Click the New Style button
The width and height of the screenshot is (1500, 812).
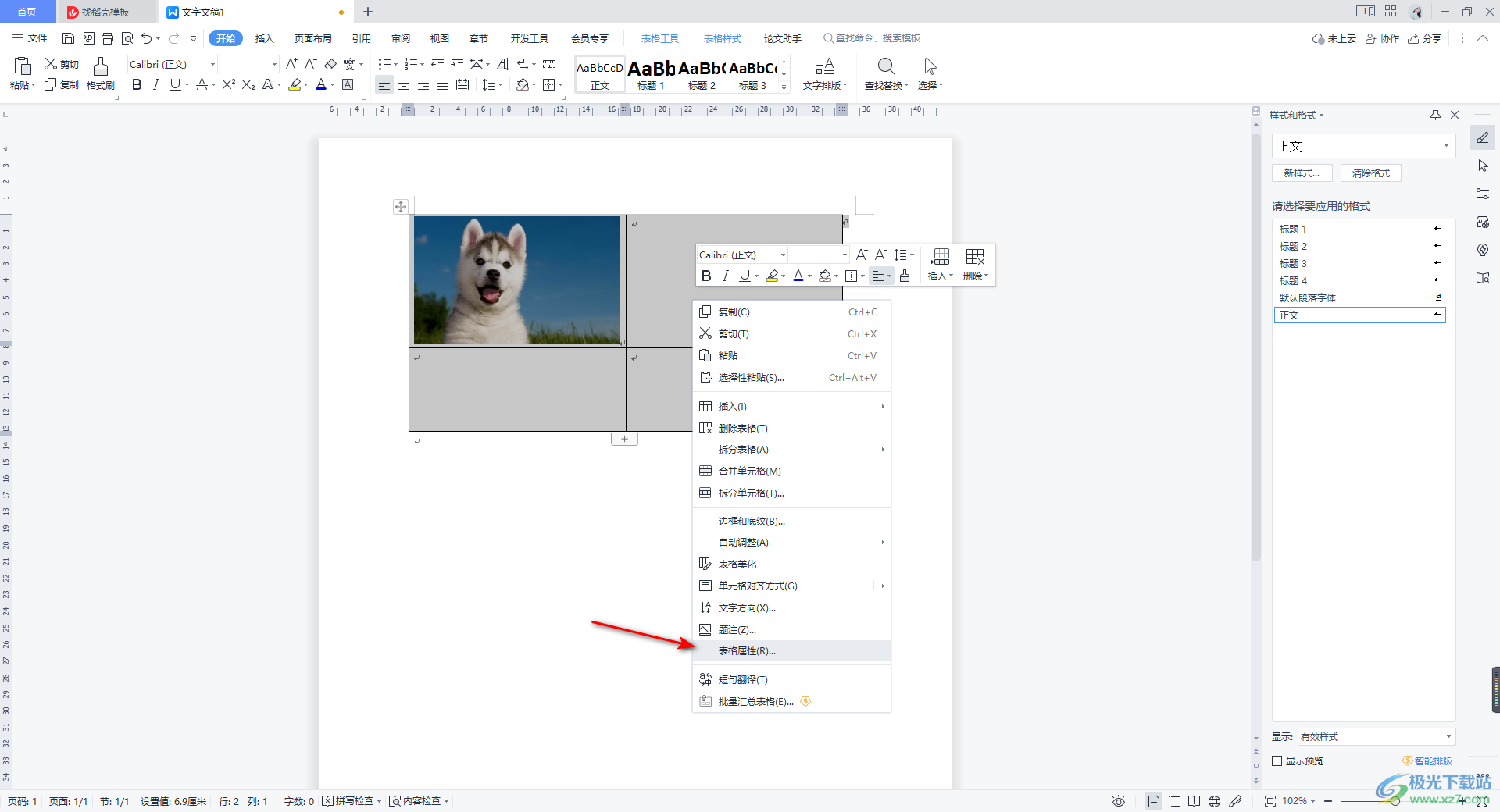pyautogui.click(x=1302, y=173)
